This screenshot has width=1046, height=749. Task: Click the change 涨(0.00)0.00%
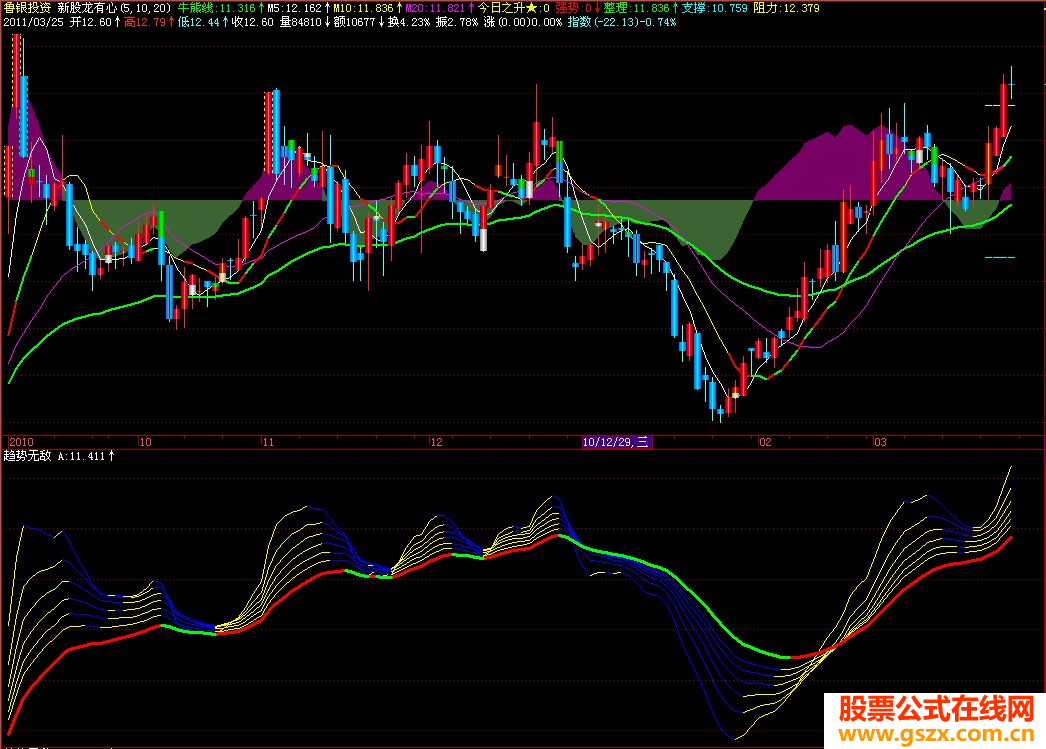click(523, 22)
